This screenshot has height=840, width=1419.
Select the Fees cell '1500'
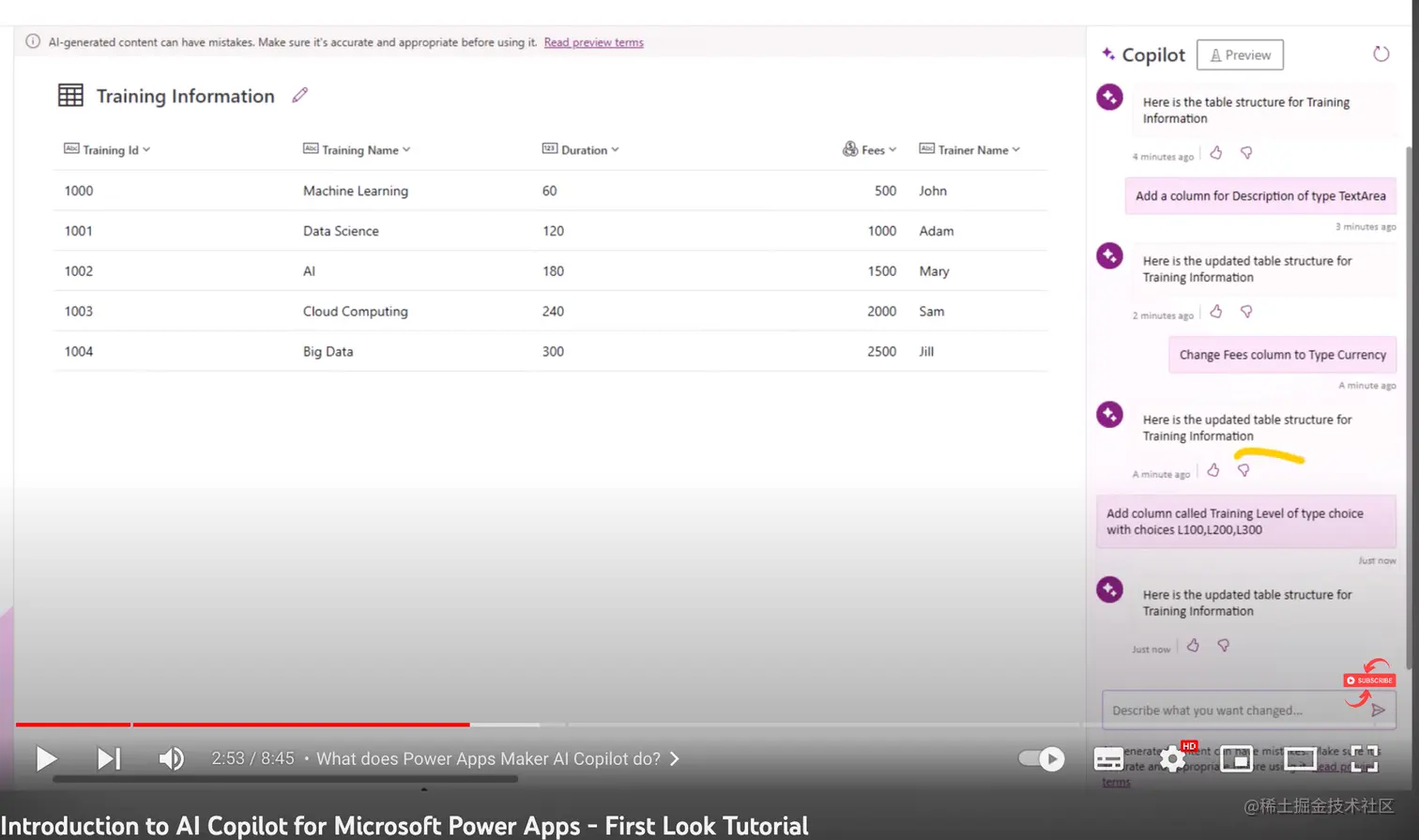coord(882,271)
